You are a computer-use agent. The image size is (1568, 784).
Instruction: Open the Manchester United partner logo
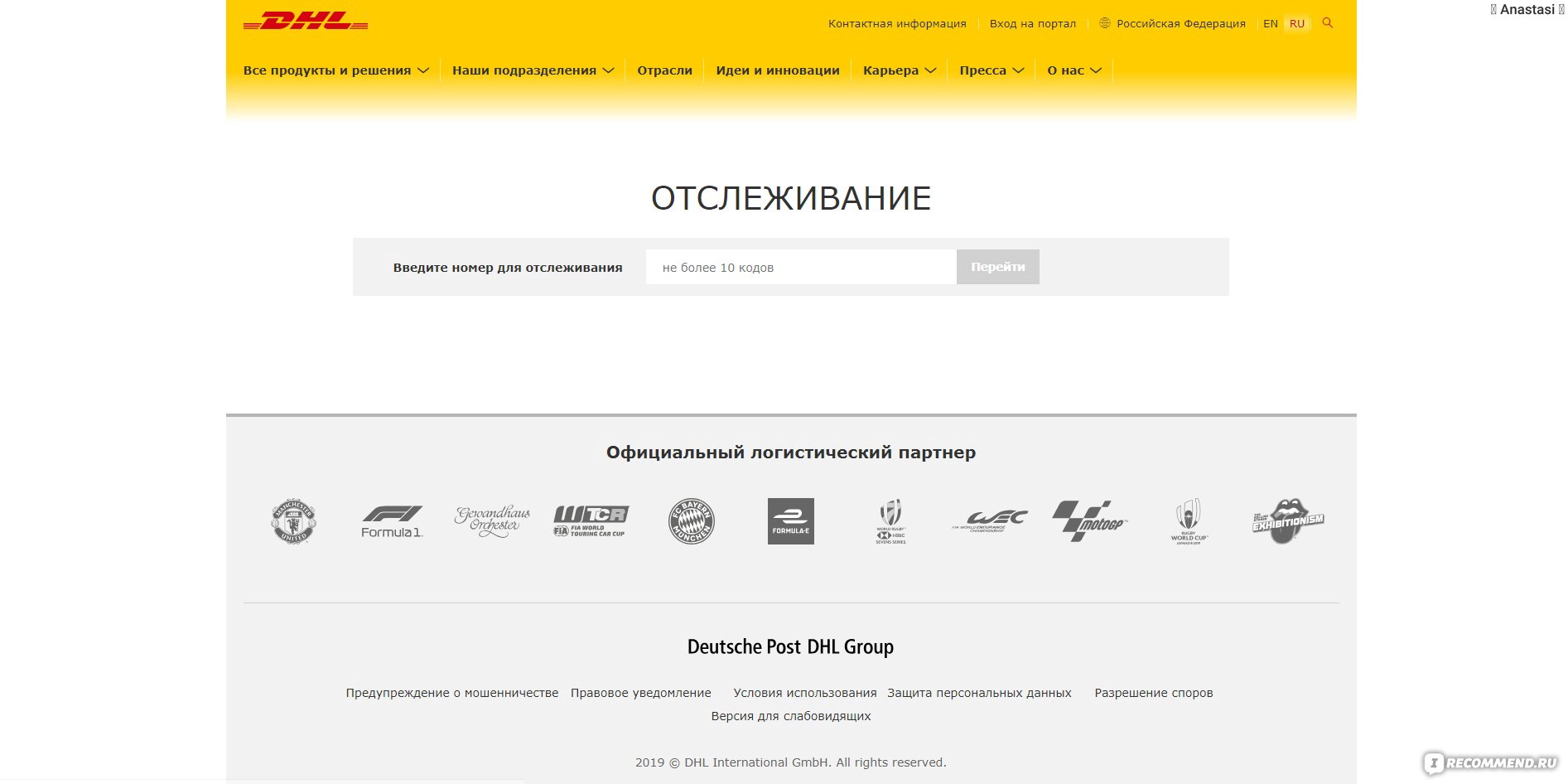[294, 521]
